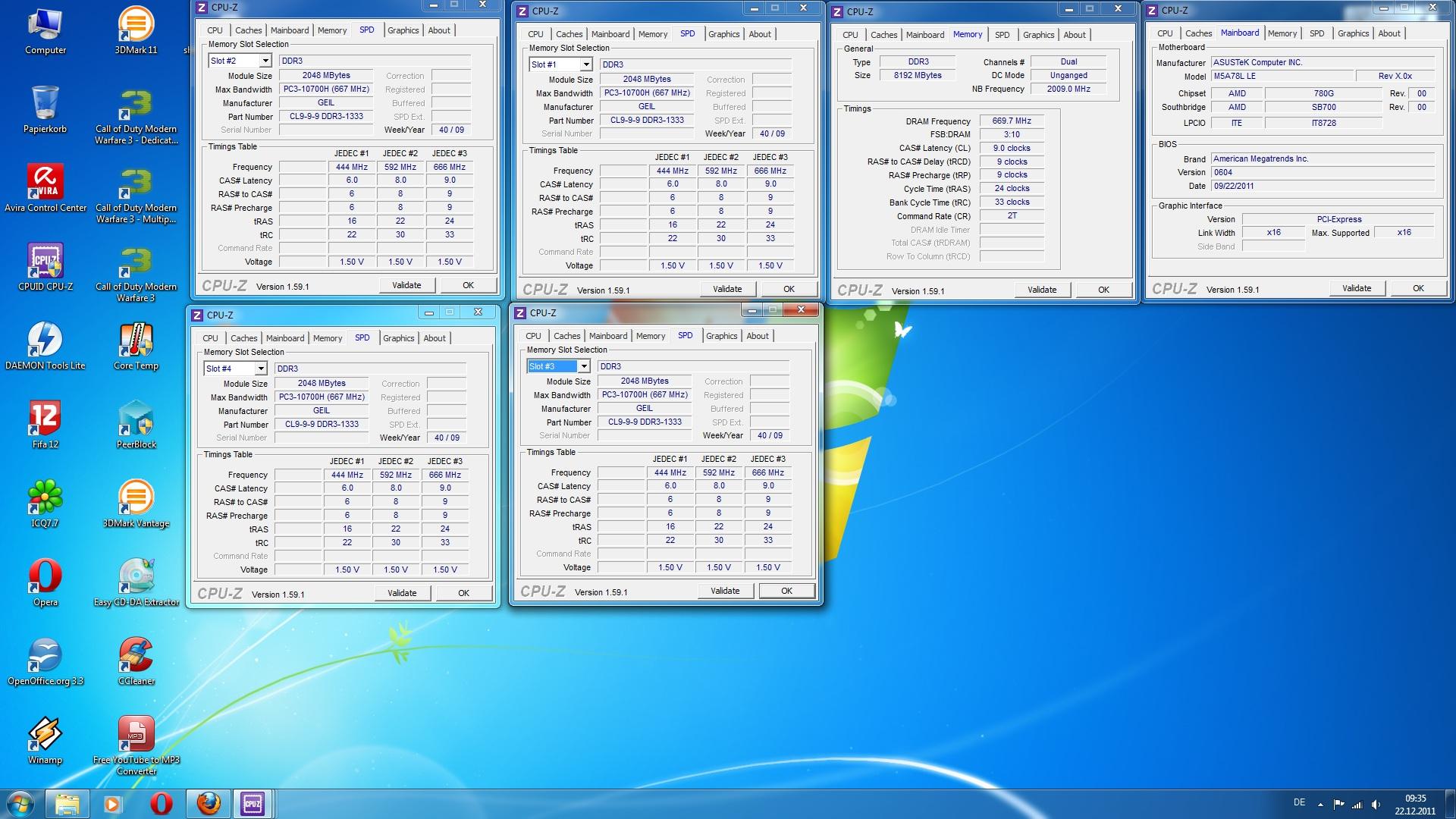Click the CPU-Z taskbar button
Image resolution: width=1456 pixels, height=819 pixels.
[x=253, y=804]
